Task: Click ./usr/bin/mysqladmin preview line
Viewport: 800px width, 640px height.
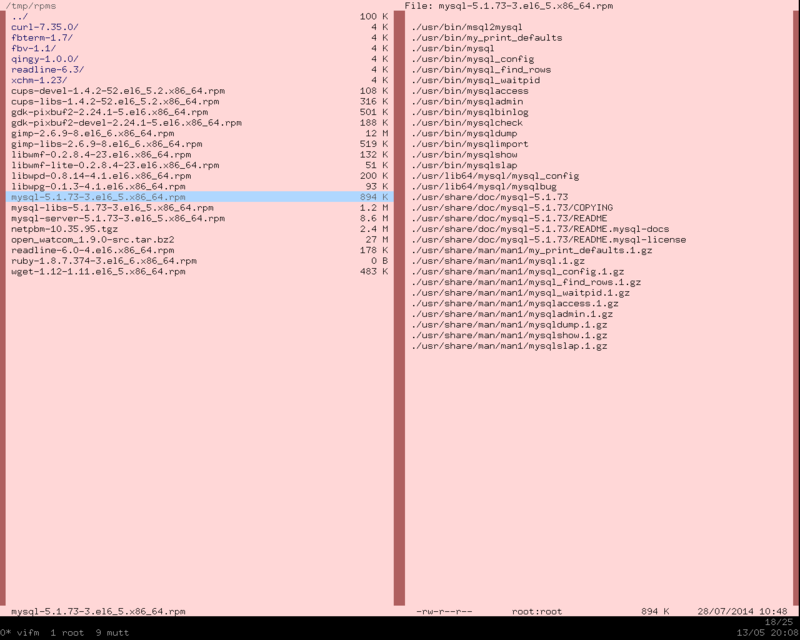Action: [467, 102]
